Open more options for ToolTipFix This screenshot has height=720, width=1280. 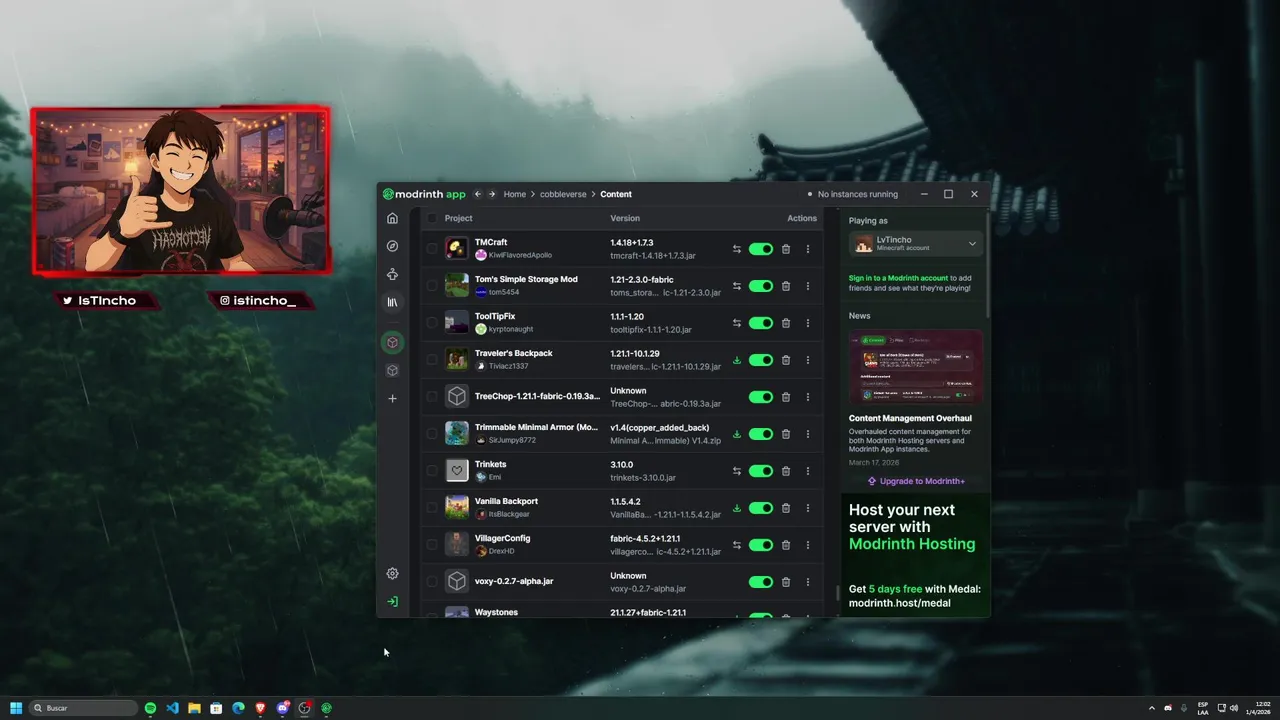(x=808, y=323)
